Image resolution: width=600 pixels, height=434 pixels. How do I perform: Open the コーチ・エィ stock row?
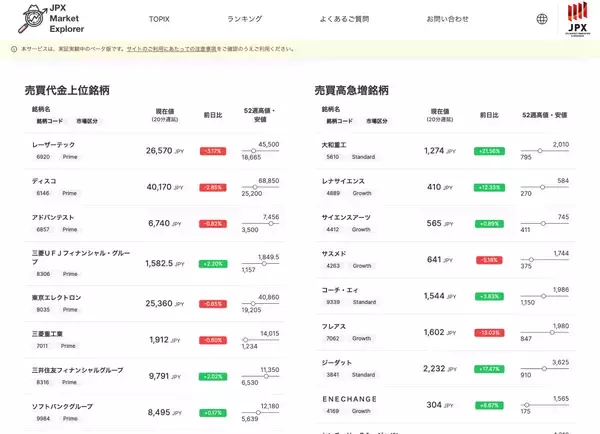[x=446, y=296]
